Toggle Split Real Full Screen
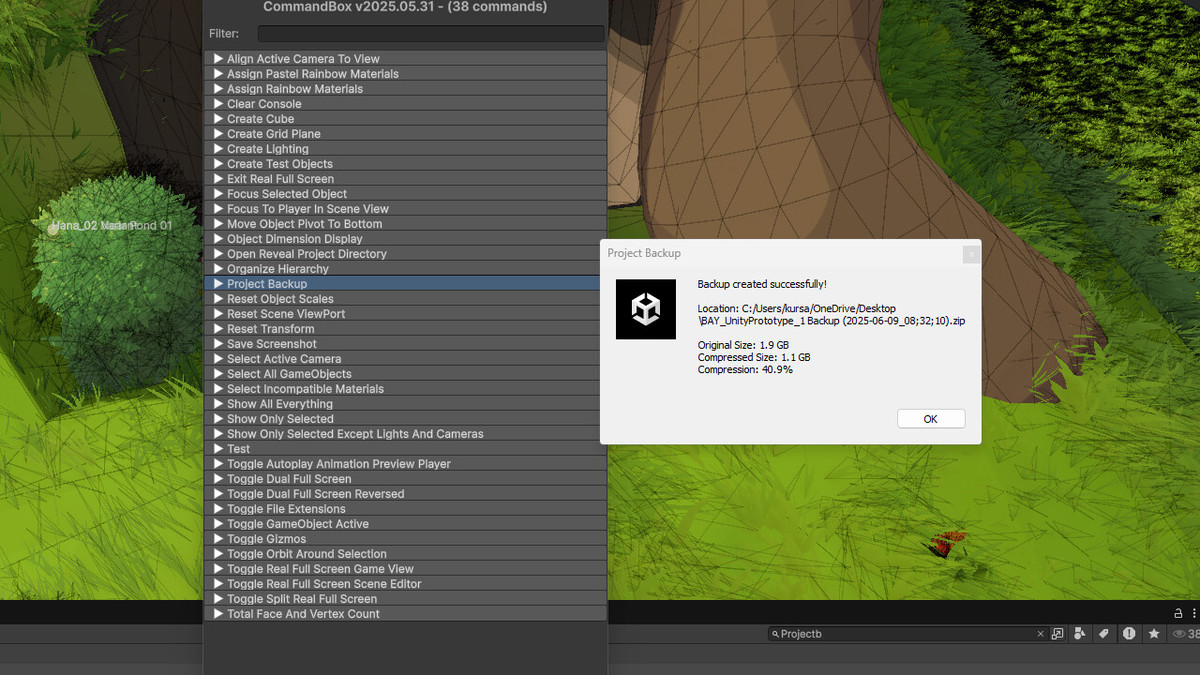Image resolution: width=1200 pixels, height=675 pixels. 405,599
